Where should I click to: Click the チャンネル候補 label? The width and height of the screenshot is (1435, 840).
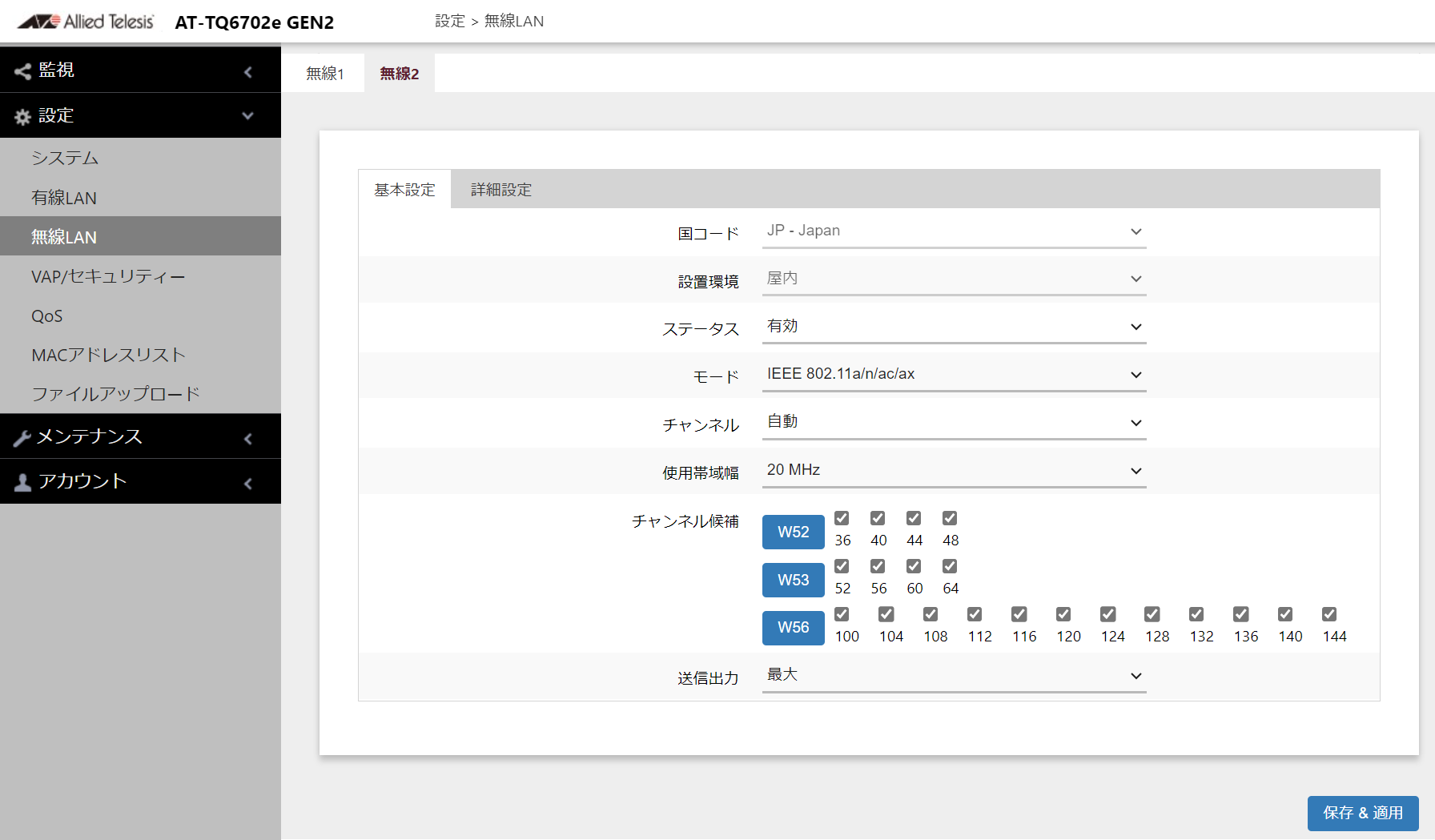coord(685,521)
